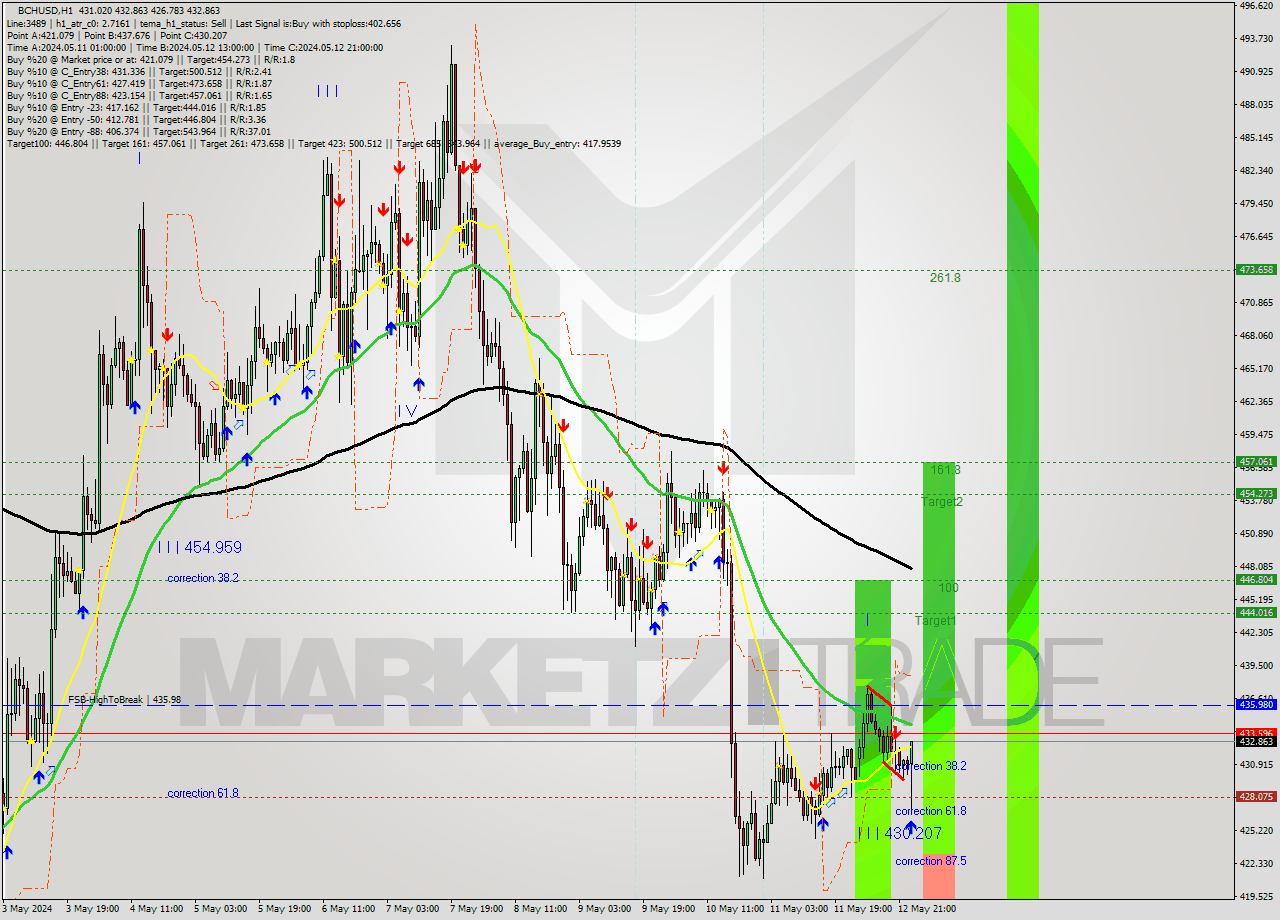The height and width of the screenshot is (920, 1280).
Task: Click the 'I V' wave marker label
Action: [407, 410]
